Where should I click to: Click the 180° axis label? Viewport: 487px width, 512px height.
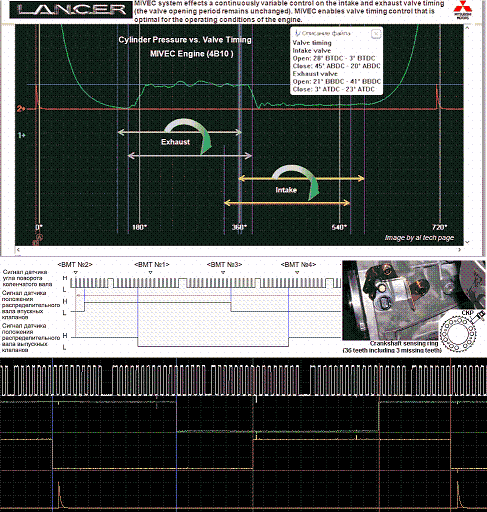[139, 227]
